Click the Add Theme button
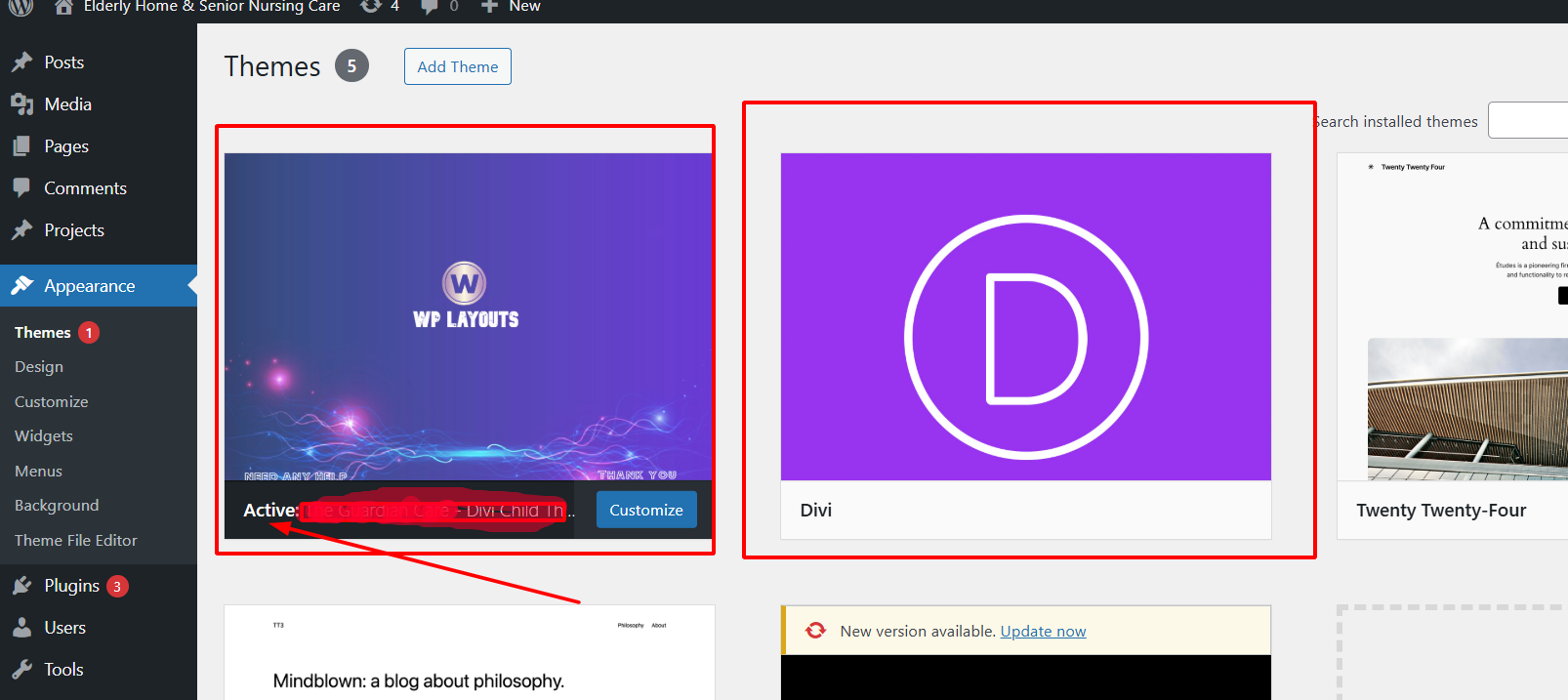 pyautogui.click(x=458, y=66)
